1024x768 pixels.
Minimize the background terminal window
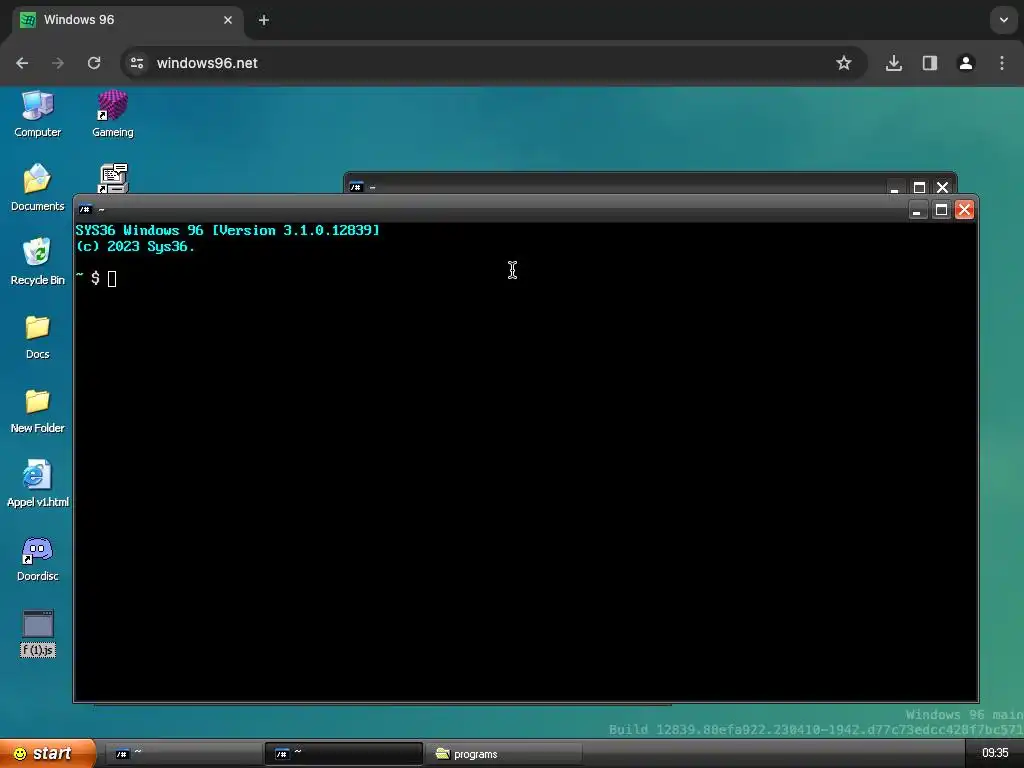coord(894,188)
